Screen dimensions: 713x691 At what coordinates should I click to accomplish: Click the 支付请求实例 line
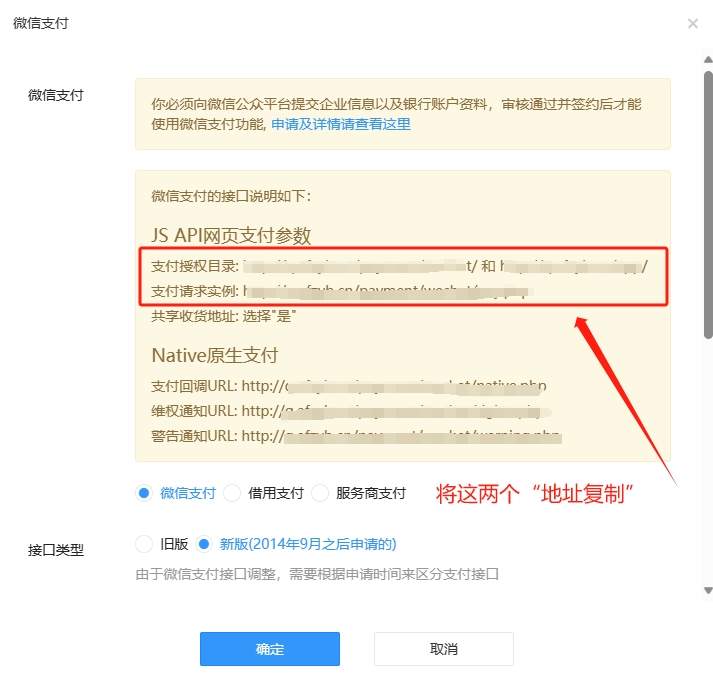click(342, 291)
